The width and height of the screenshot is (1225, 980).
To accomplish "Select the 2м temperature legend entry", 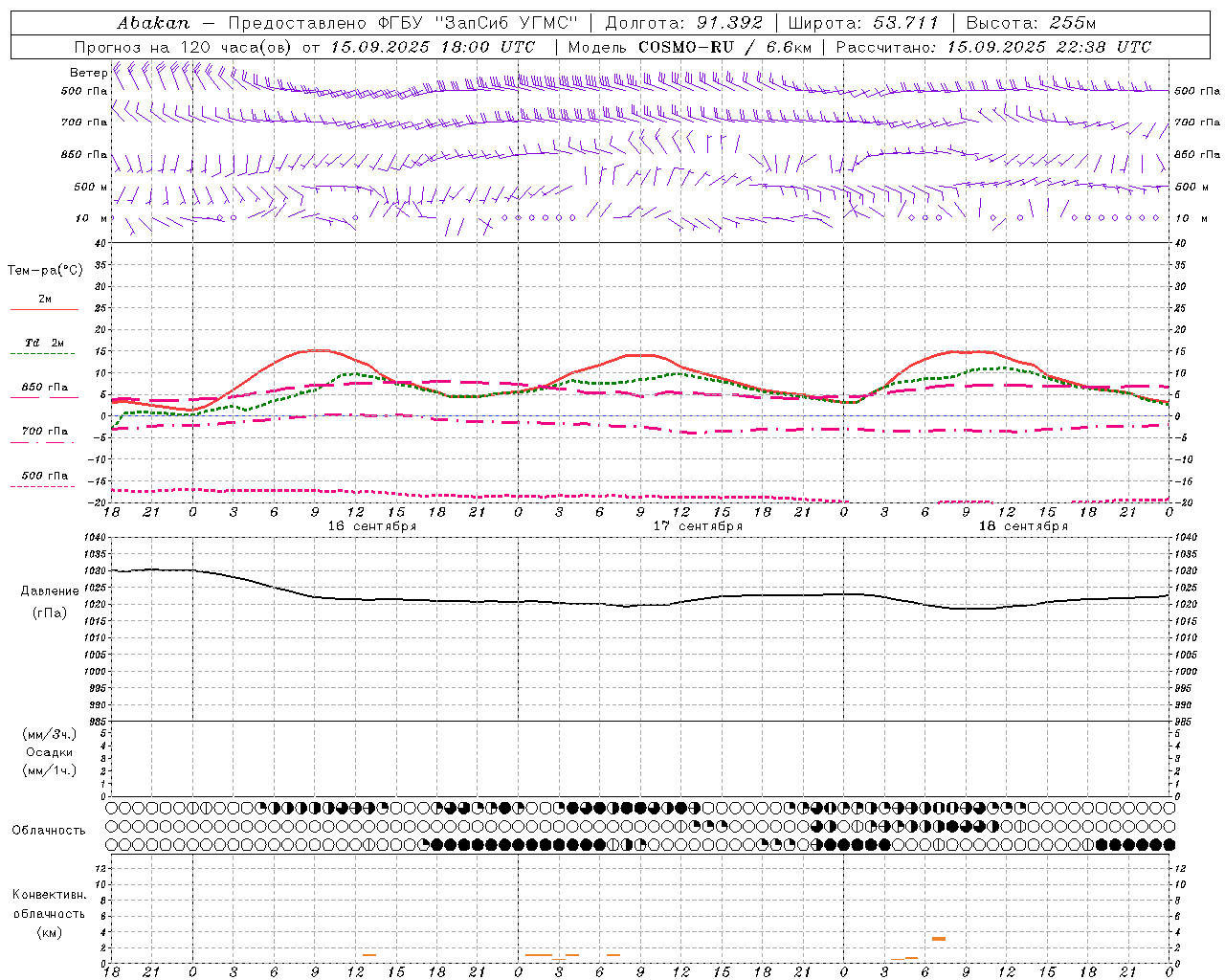I will tap(45, 300).
